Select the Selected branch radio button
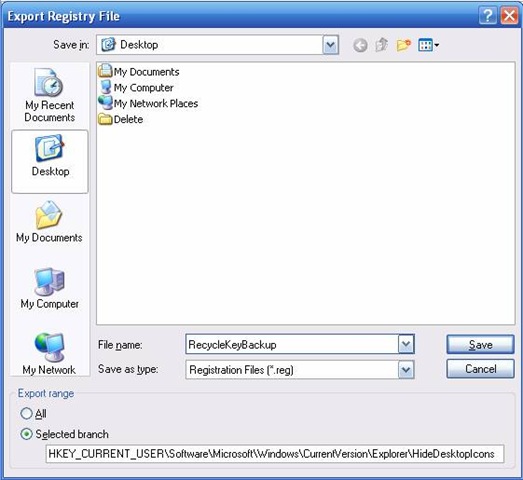This screenshot has width=523, height=480. point(64,434)
